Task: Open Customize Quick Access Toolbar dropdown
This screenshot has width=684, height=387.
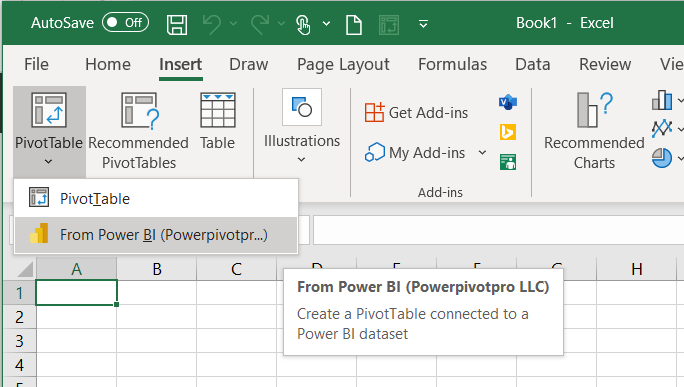Action: coord(423,24)
